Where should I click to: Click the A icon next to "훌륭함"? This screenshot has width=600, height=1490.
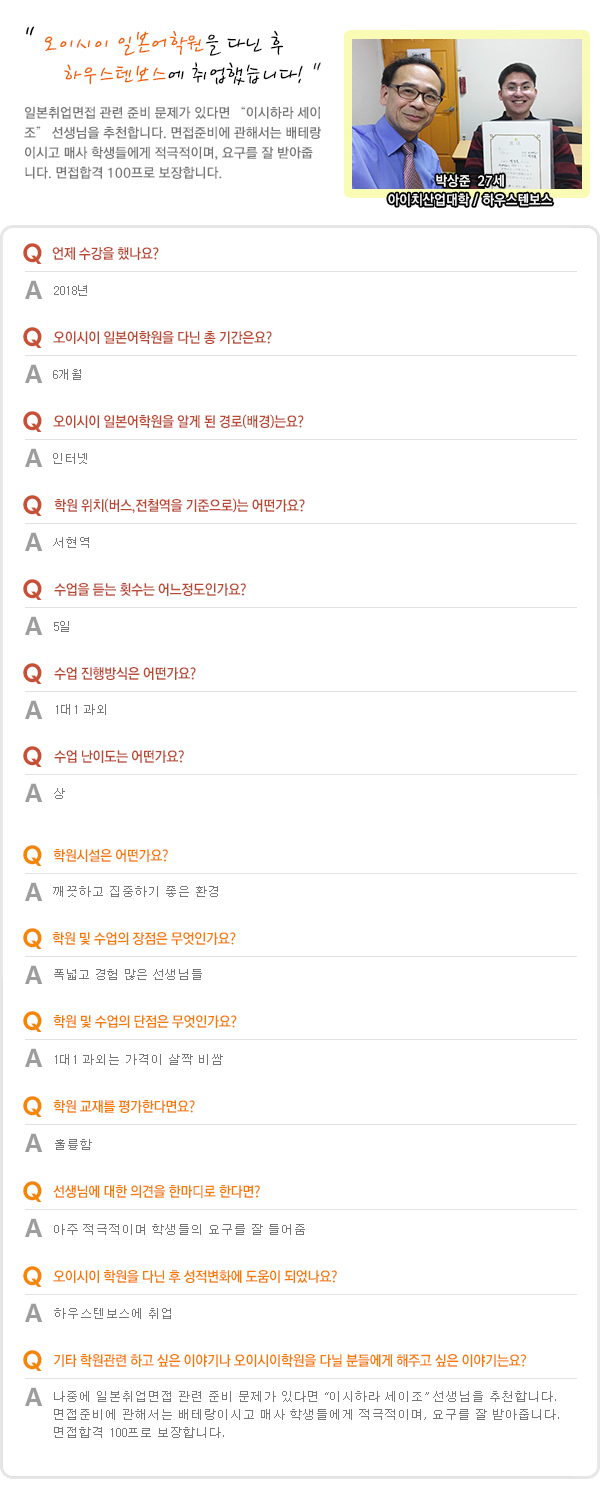[34, 1143]
